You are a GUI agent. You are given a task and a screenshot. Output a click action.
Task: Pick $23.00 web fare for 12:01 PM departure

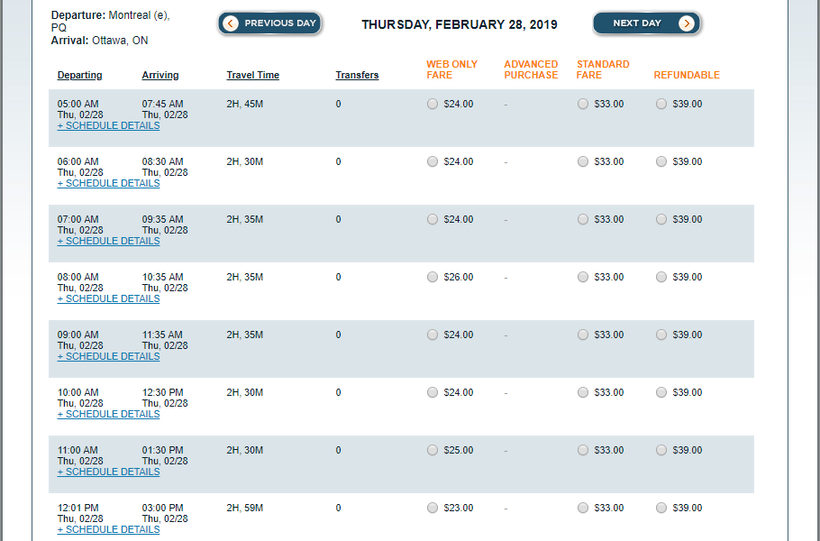[x=432, y=508]
